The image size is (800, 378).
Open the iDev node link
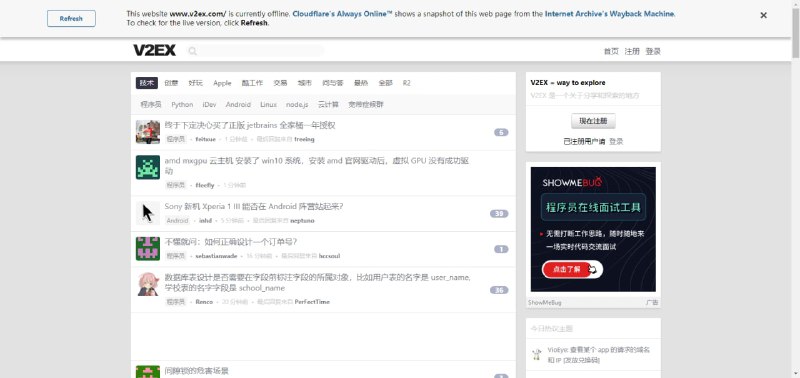(x=209, y=105)
